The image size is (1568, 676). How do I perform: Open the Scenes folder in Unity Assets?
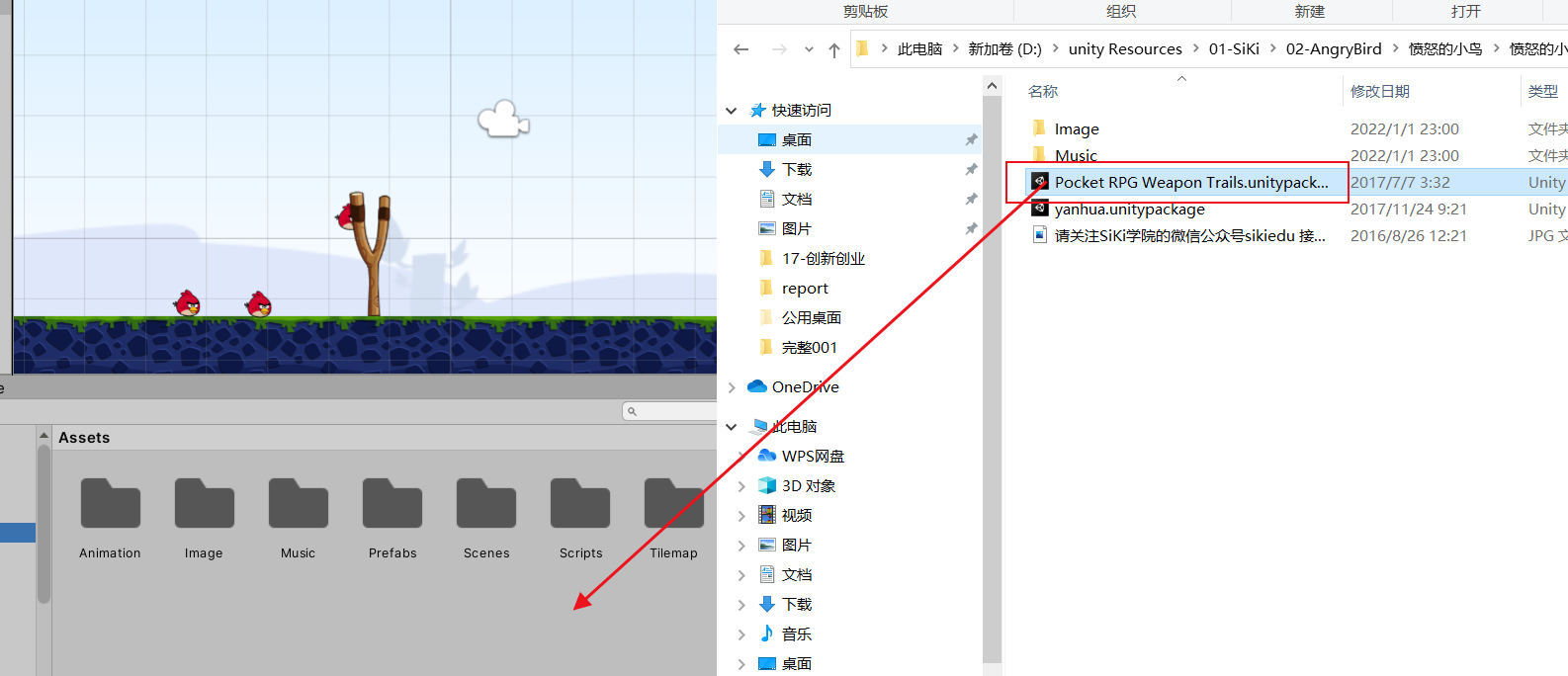pos(486,504)
